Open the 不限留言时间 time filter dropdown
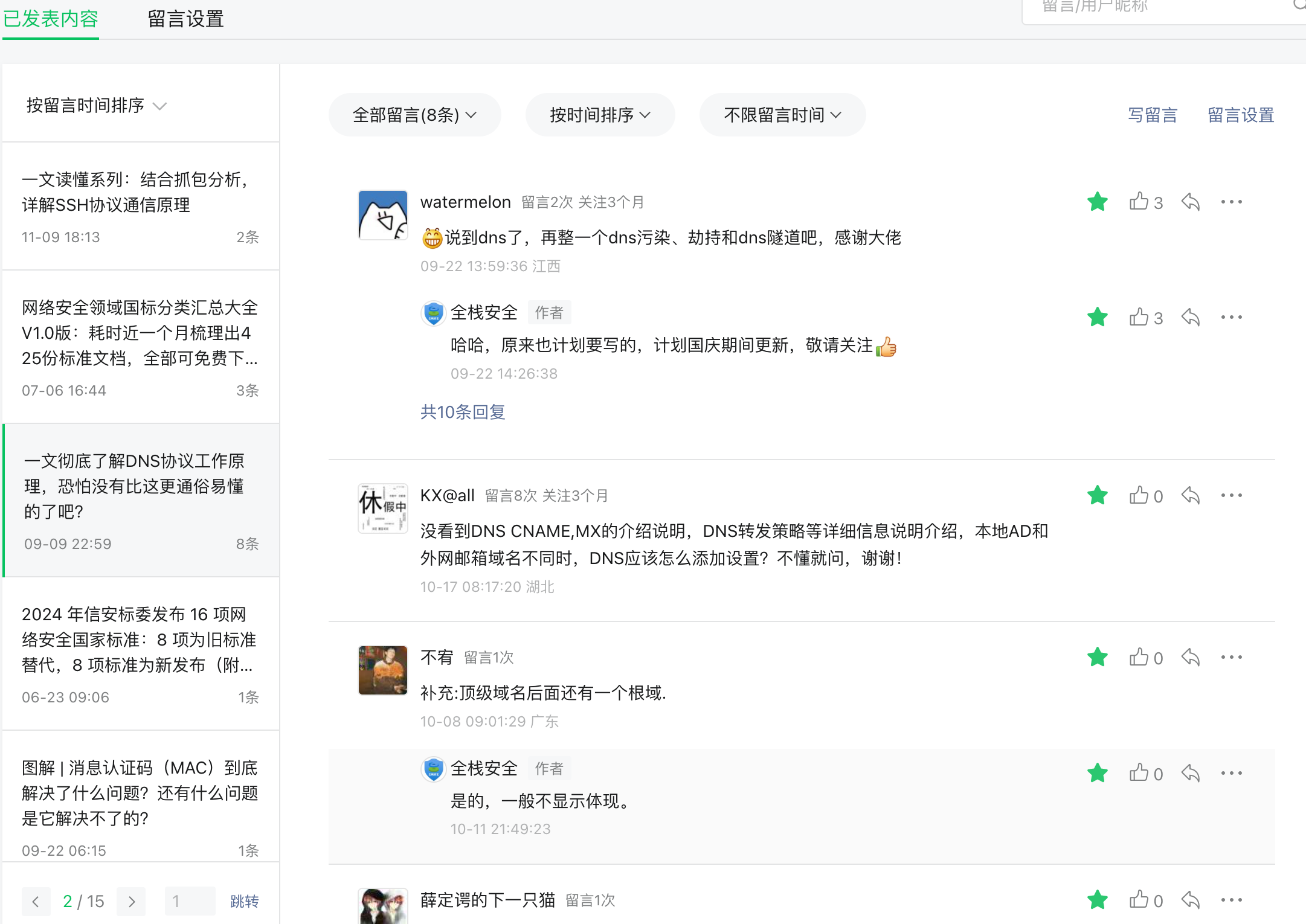 coord(782,115)
